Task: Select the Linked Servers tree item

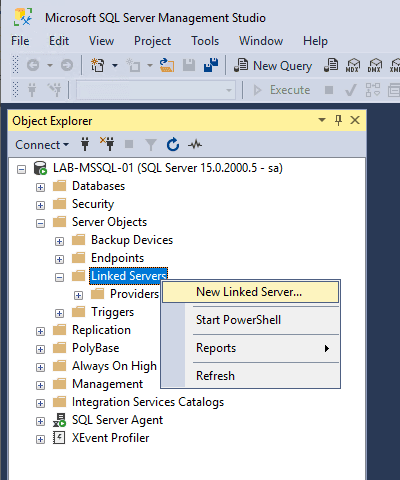Action: 129,276
